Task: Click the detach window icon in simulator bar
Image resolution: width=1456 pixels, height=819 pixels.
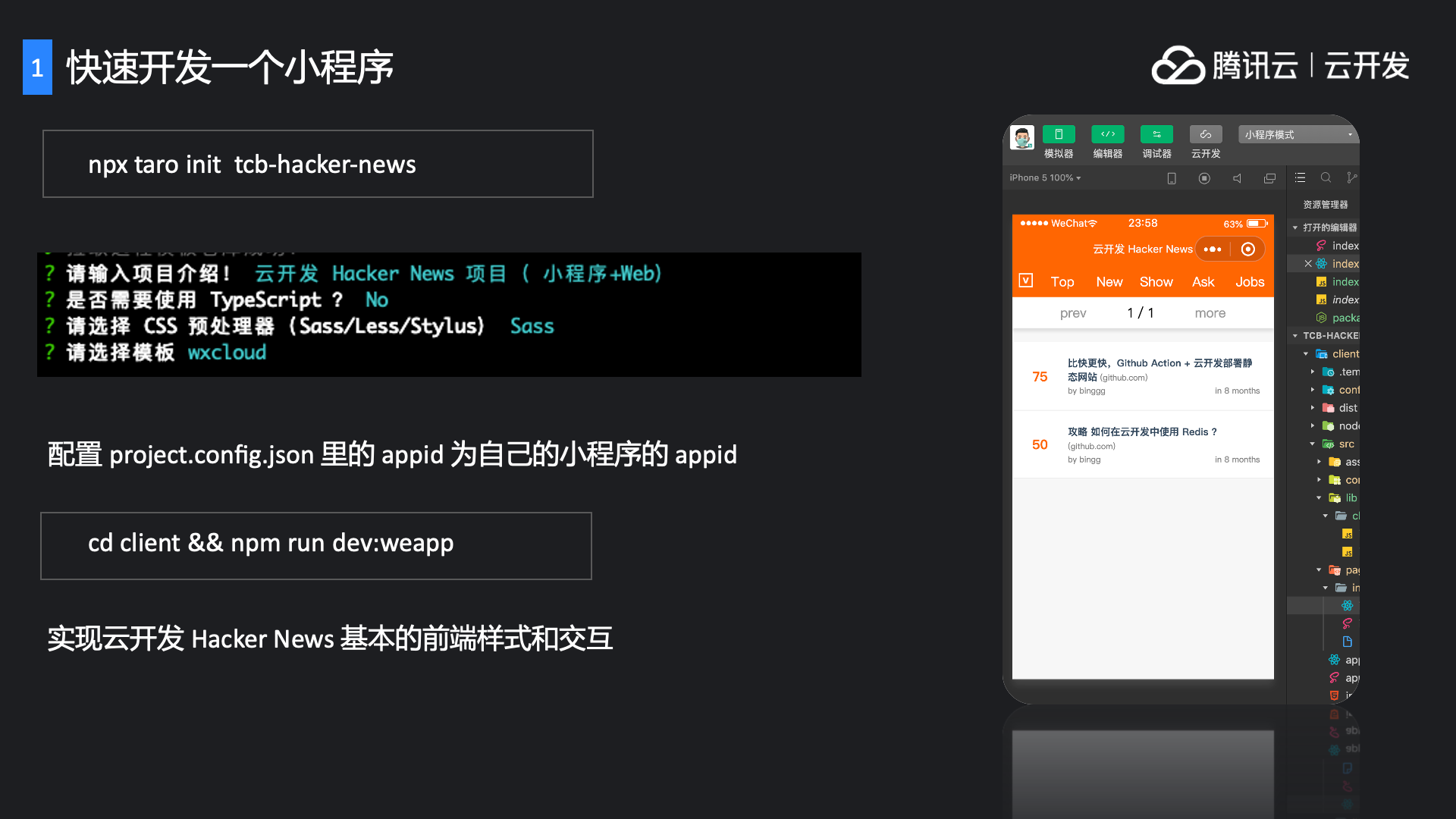Action: (x=1269, y=178)
